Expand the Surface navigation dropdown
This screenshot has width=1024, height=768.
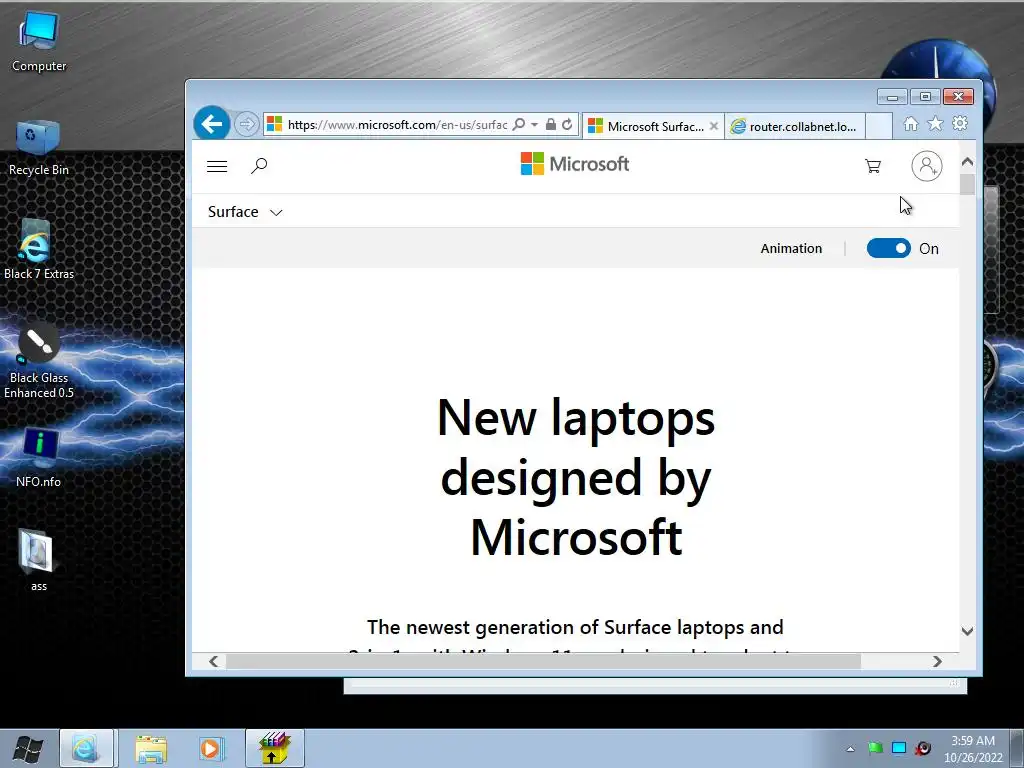point(245,212)
